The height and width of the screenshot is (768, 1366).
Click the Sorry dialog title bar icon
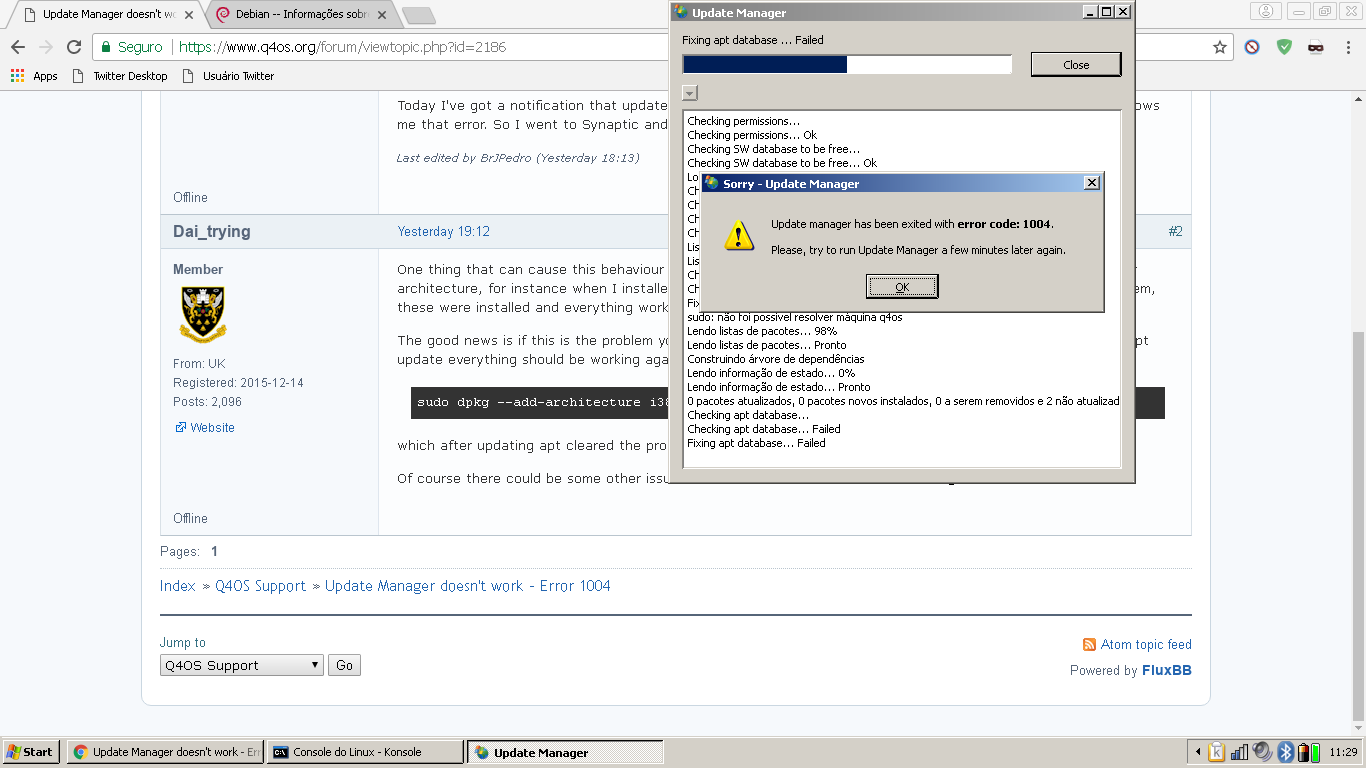click(711, 183)
